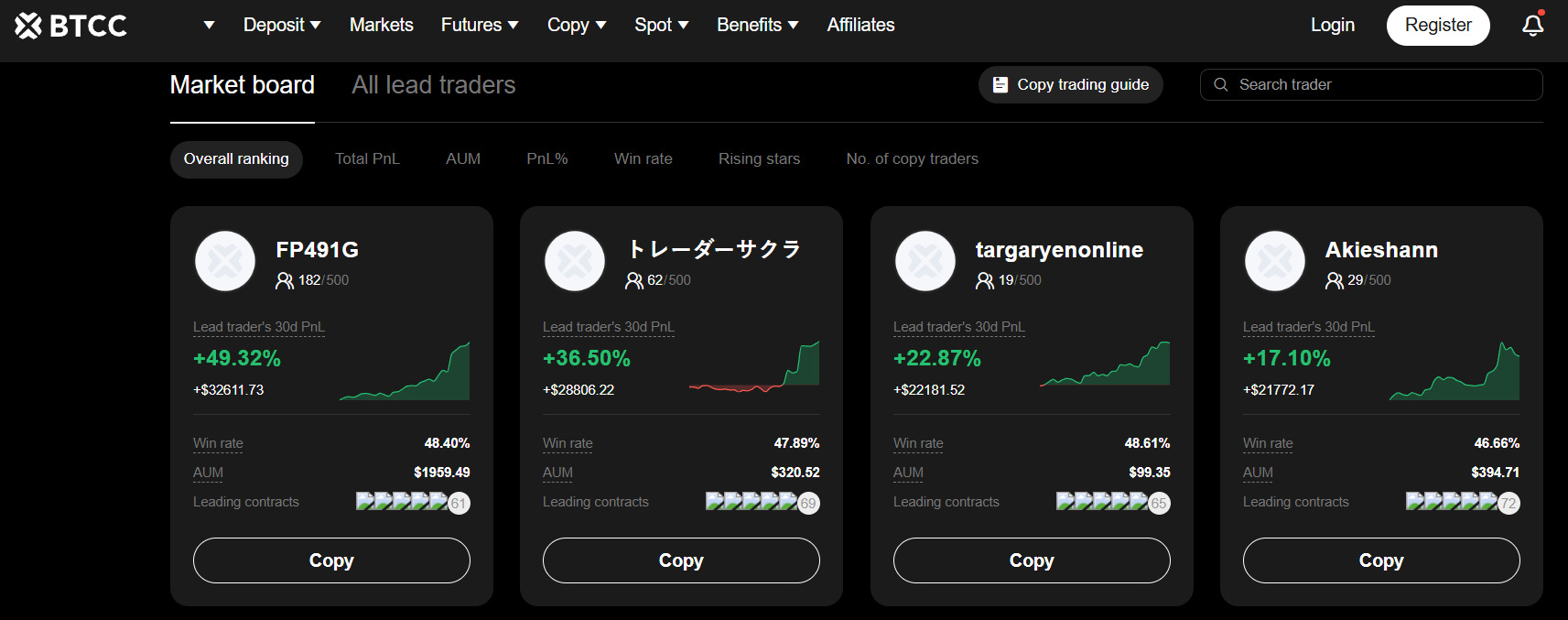Click FP491G trader avatar

(225, 261)
